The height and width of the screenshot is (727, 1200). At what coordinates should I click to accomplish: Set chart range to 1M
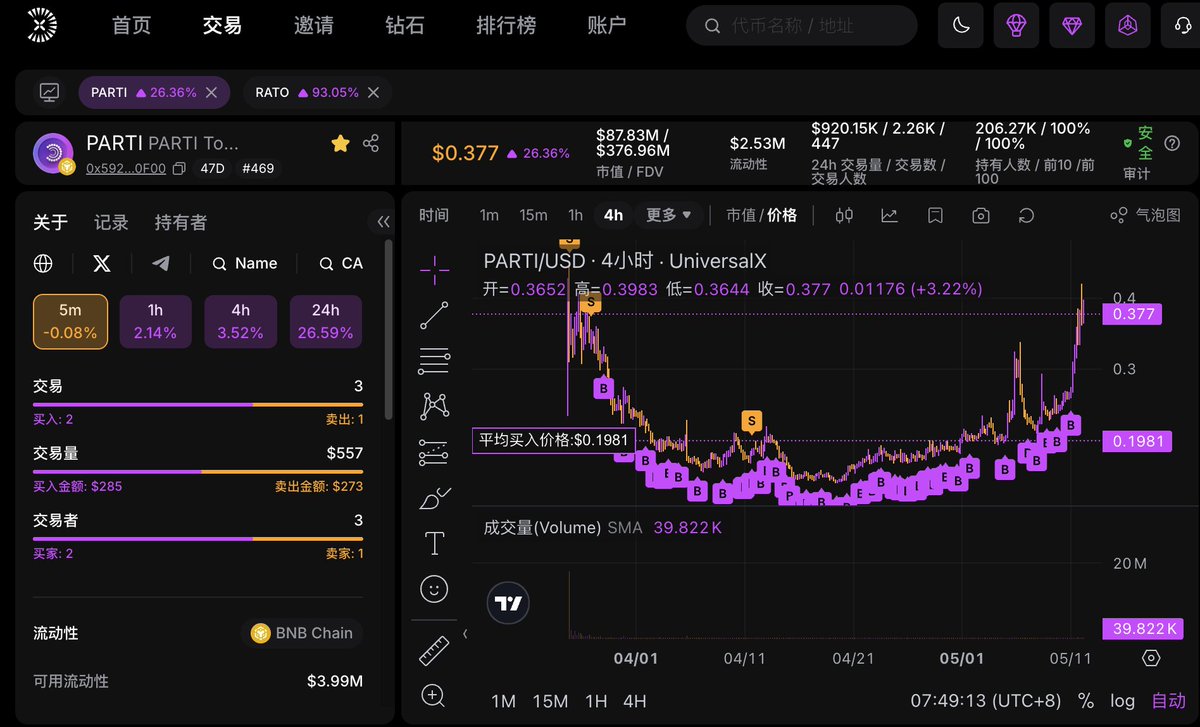click(x=504, y=701)
